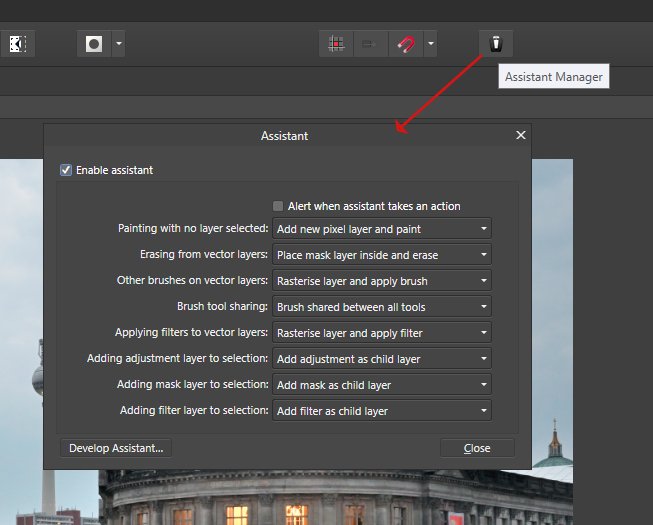Click the Develop Assistant... button
The height and width of the screenshot is (525, 653).
click(x=116, y=448)
